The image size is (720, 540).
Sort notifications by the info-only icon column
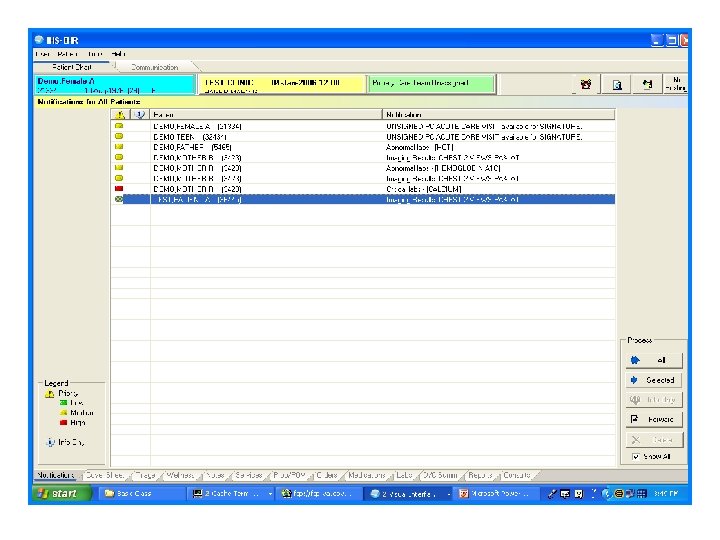(140, 114)
